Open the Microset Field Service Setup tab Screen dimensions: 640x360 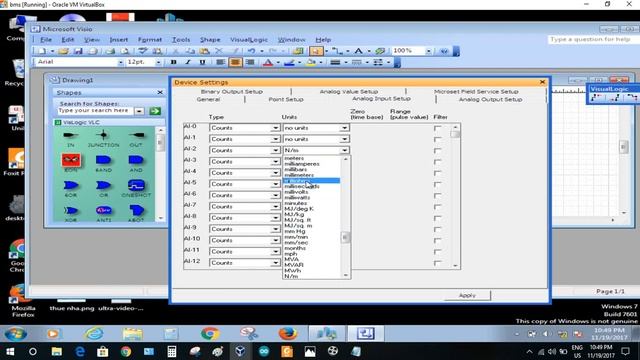[476, 91]
